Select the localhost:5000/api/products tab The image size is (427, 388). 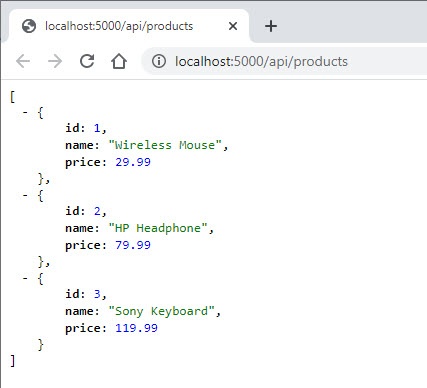coord(129,26)
